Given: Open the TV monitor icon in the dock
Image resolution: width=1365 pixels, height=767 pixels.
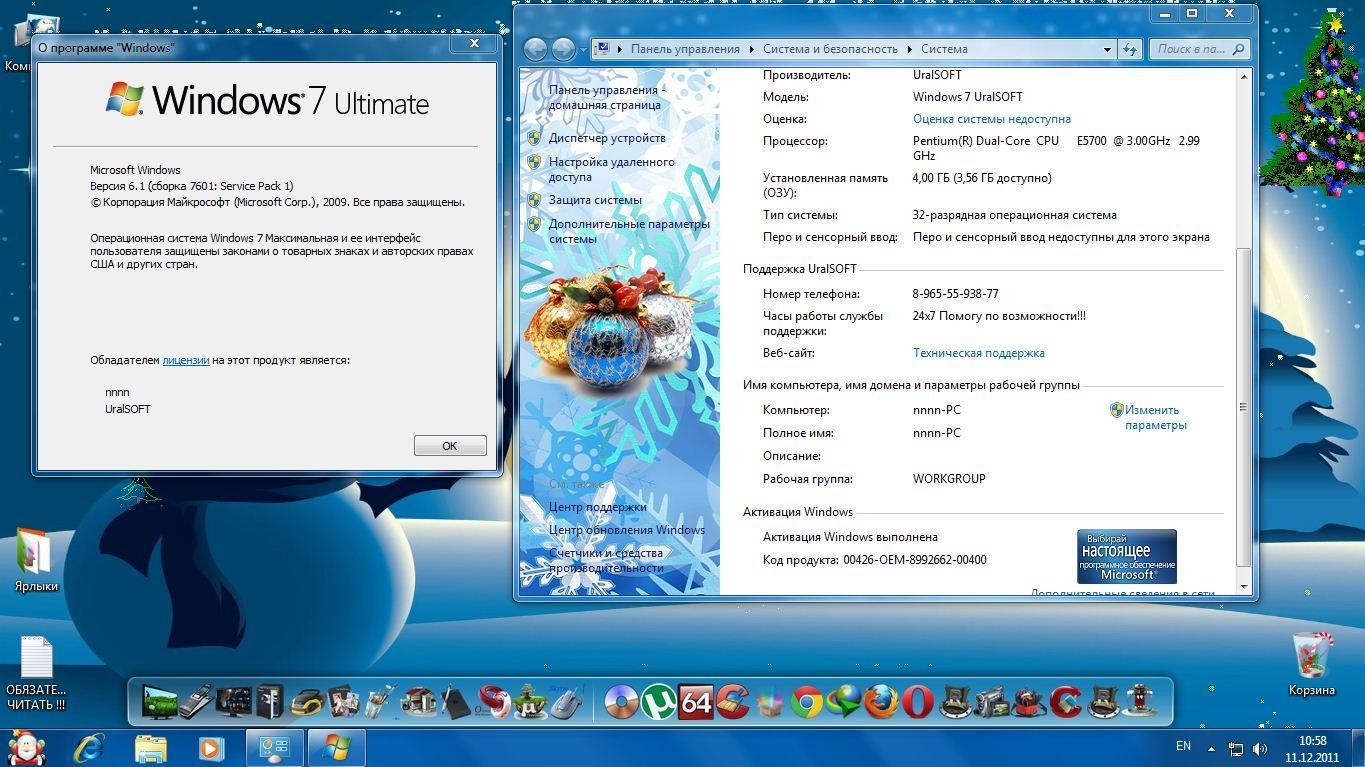Looking at the screenshot, I should point(158,702).
